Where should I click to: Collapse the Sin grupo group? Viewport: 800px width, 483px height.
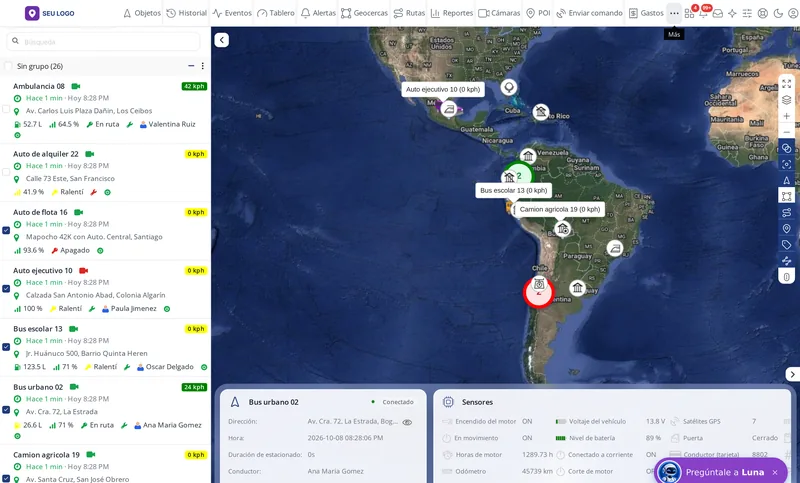click(191, 66)
